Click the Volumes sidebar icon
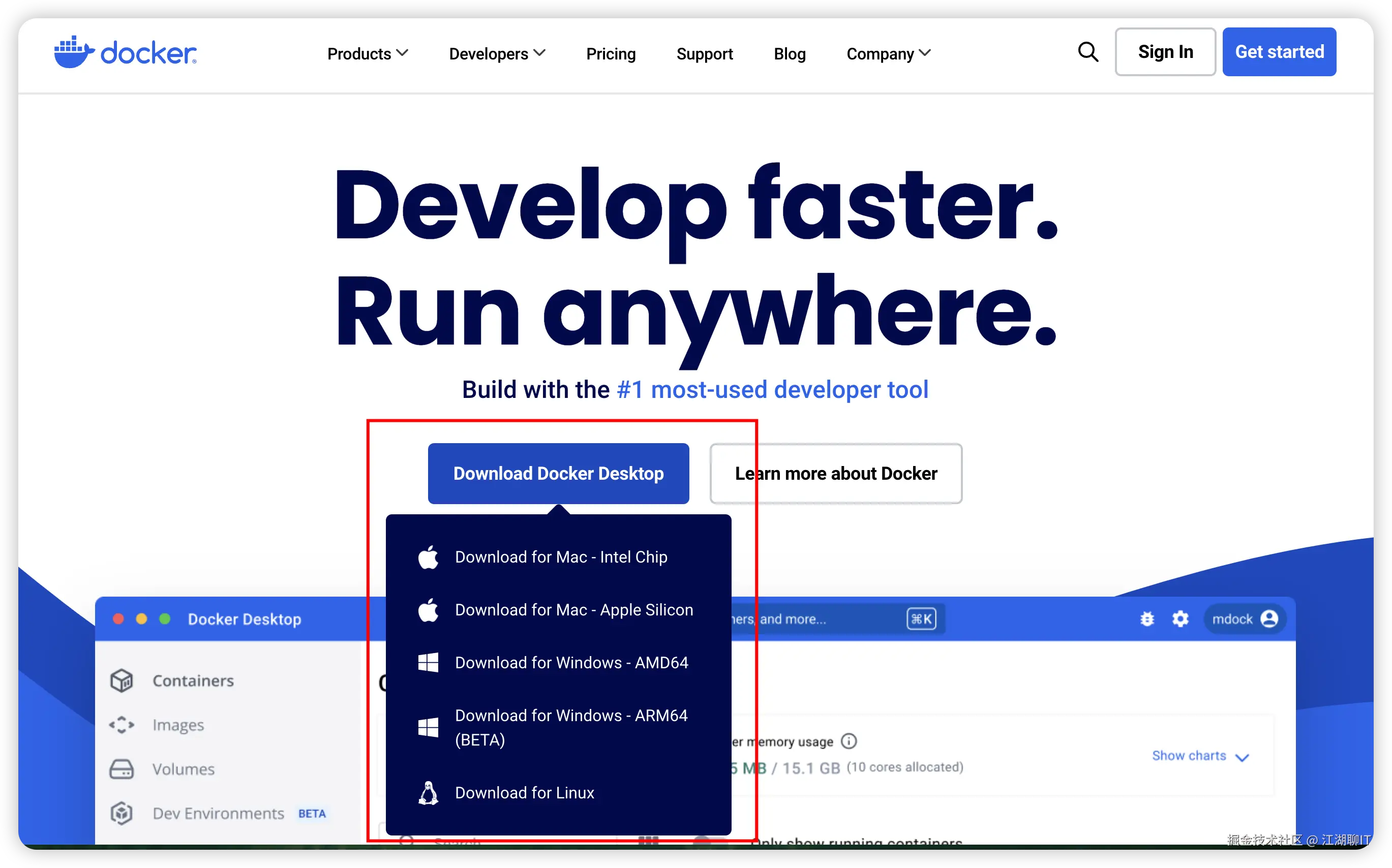The width and height of the screenshot is (1392, 868). click(x=122, y=769)
